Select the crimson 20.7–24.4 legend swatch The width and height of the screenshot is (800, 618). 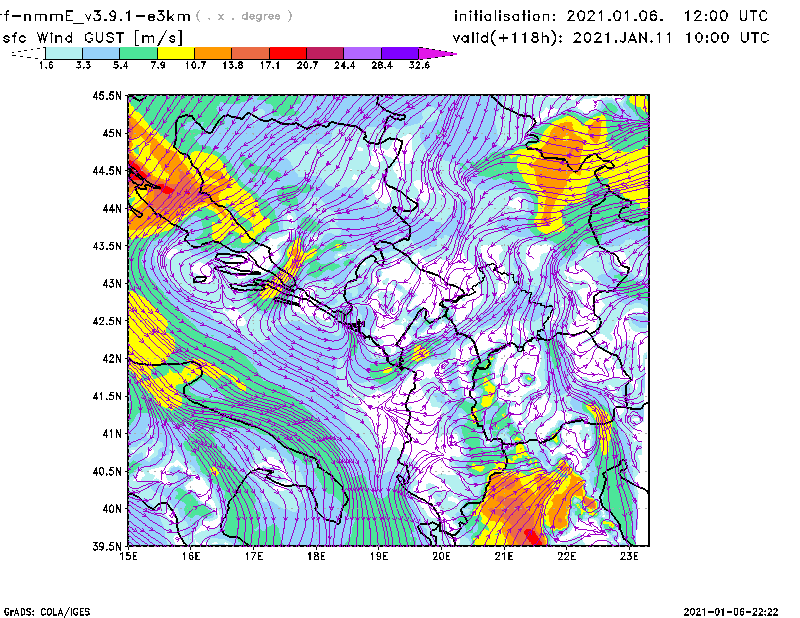[x=325, y=53]
